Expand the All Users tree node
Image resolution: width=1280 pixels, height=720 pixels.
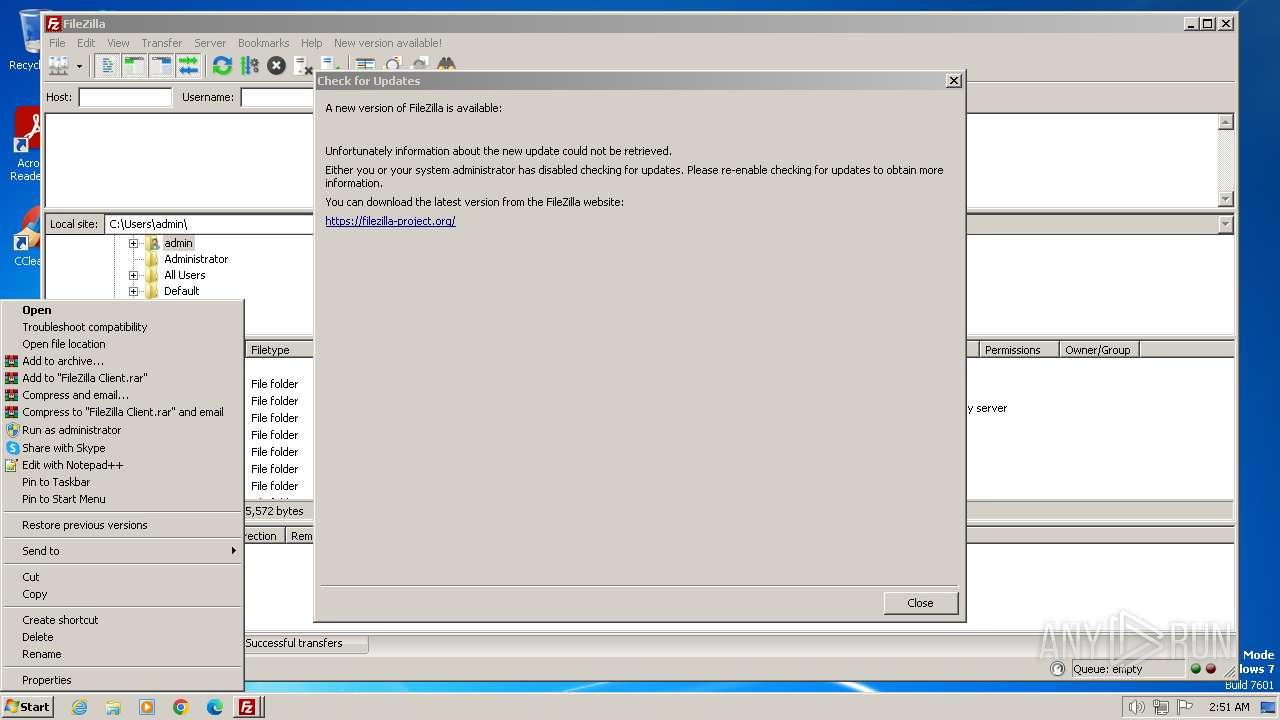(133, 275)
